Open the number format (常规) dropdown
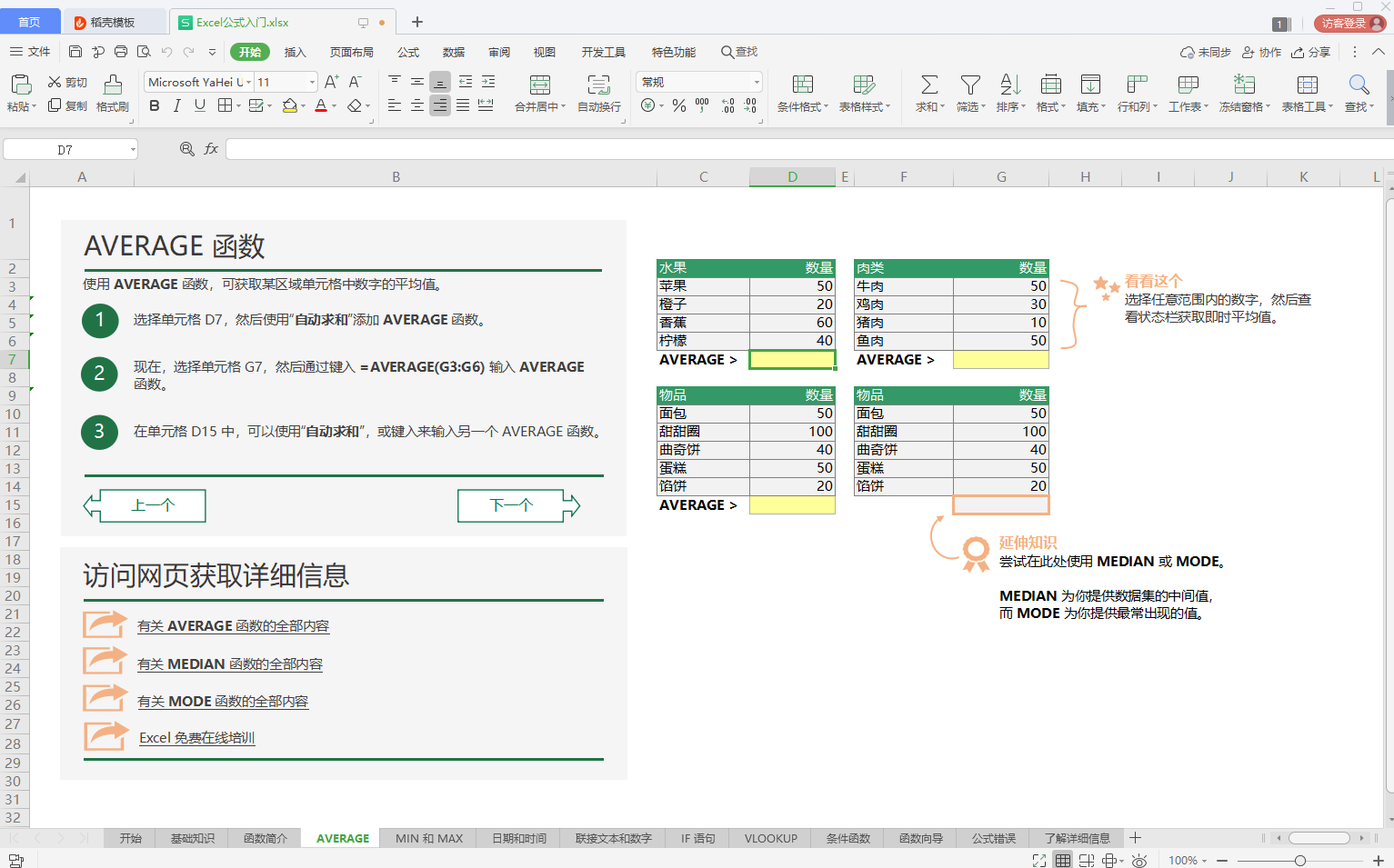The width and height of the screenshot is (1394, 868). (756, 82)
